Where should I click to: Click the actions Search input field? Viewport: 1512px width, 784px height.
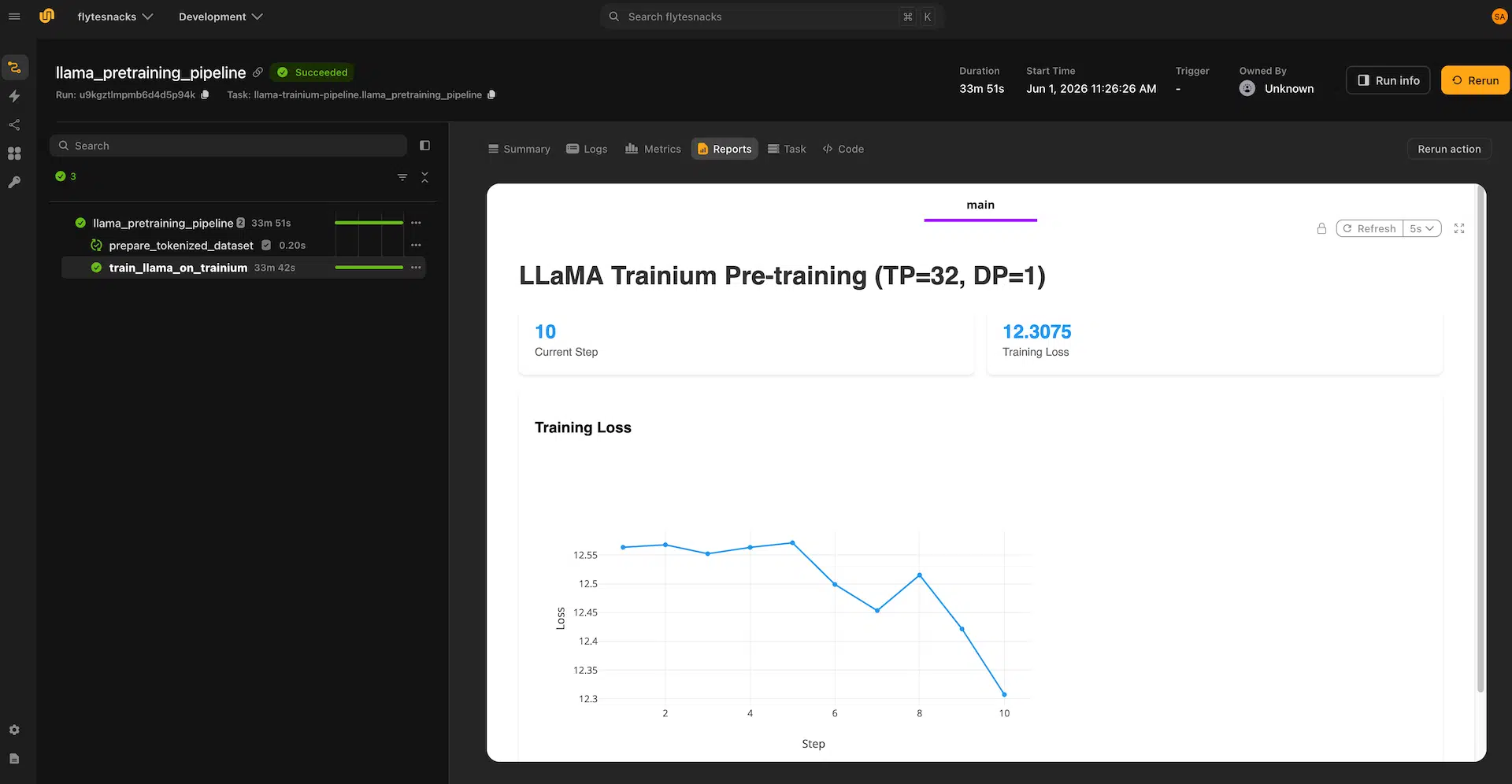[x=228, y=146]
